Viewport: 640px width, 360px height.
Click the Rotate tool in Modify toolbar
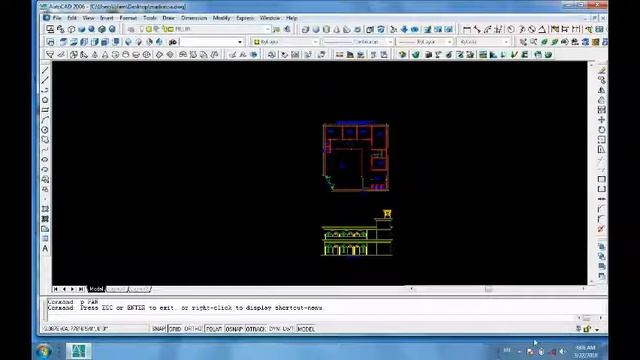pos(602,130)
